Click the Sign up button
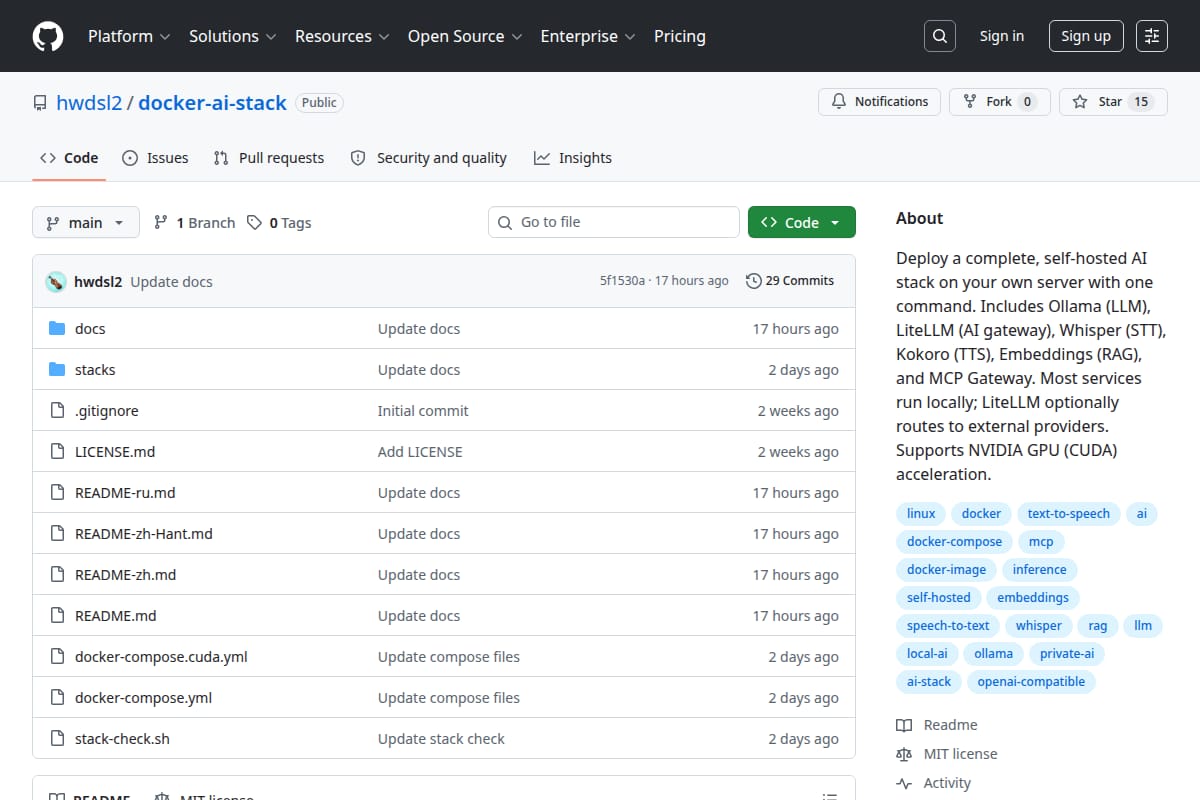Viewport: 1200px width, 800px height. coord(1086,36)
